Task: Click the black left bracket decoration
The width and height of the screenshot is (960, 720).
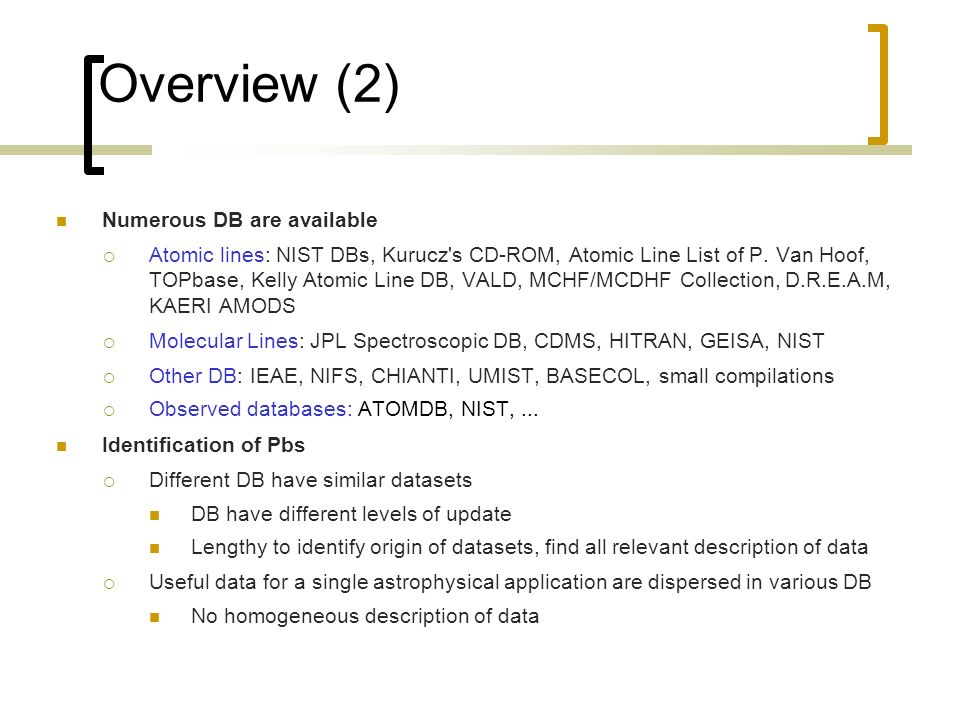Action: point(94,114)
